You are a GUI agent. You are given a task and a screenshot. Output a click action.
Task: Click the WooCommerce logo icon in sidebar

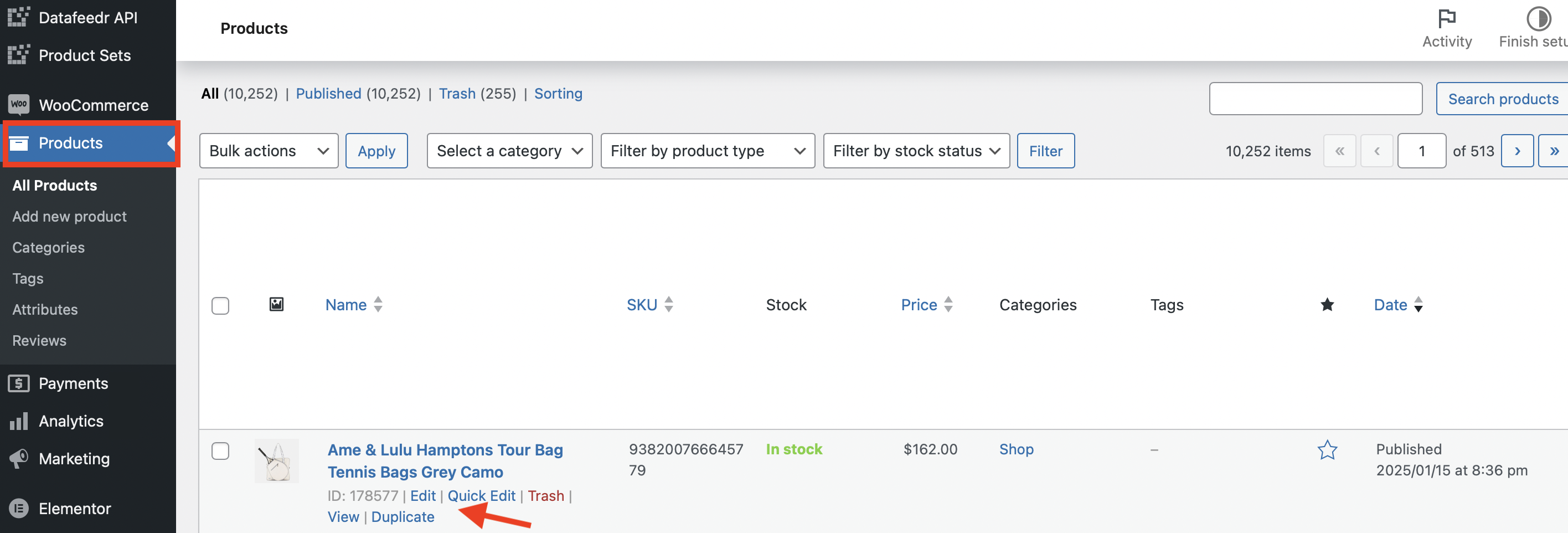19,105
